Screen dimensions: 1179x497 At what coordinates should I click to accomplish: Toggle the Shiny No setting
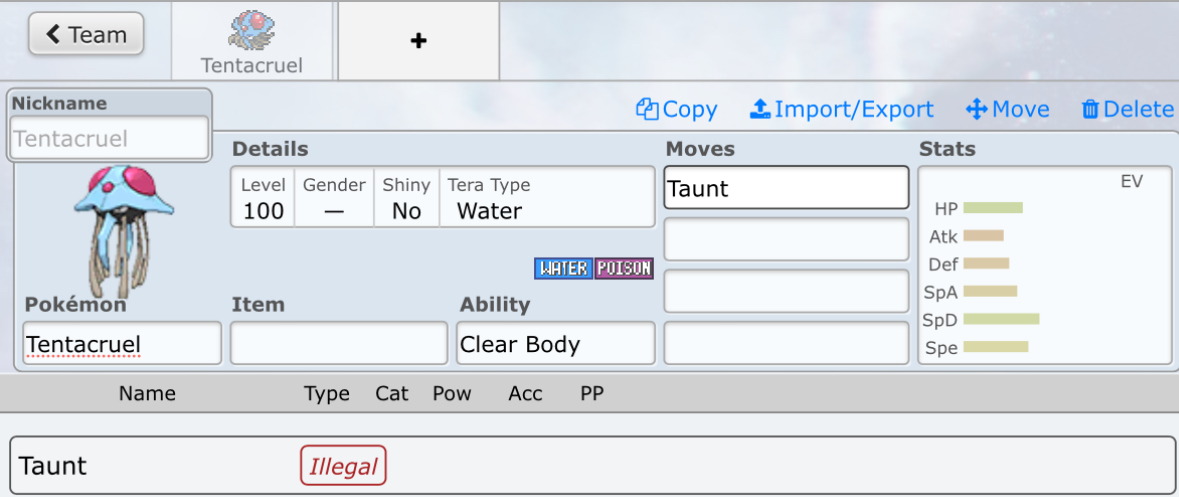[407, 198]
